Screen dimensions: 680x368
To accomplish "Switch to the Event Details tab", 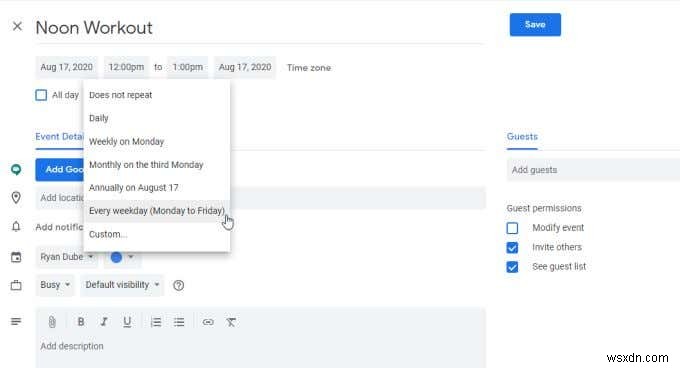I will pyautogui.click(x=59, y=137).
